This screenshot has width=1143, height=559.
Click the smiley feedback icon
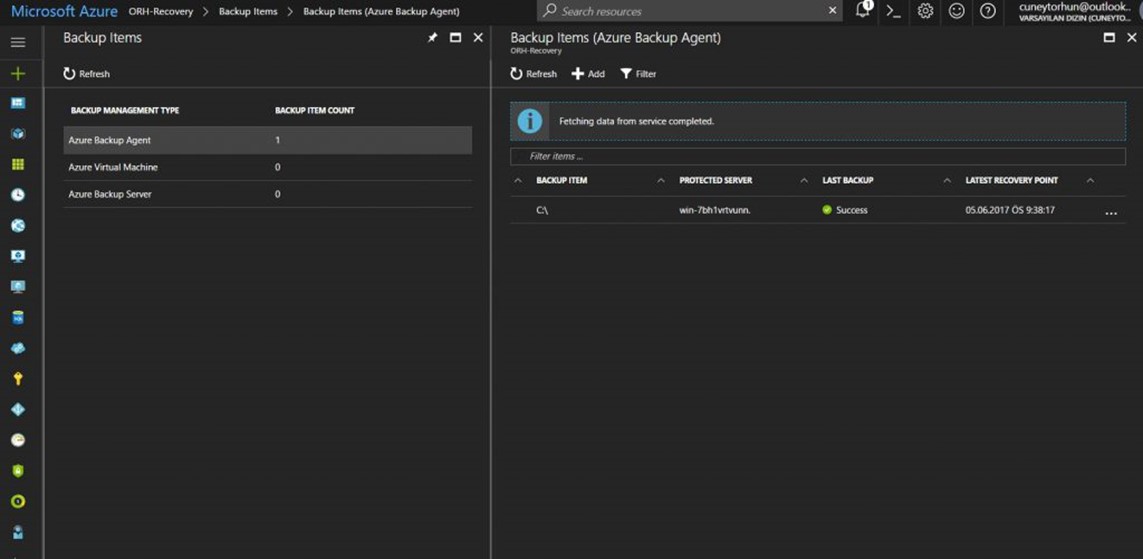[956, 11]
